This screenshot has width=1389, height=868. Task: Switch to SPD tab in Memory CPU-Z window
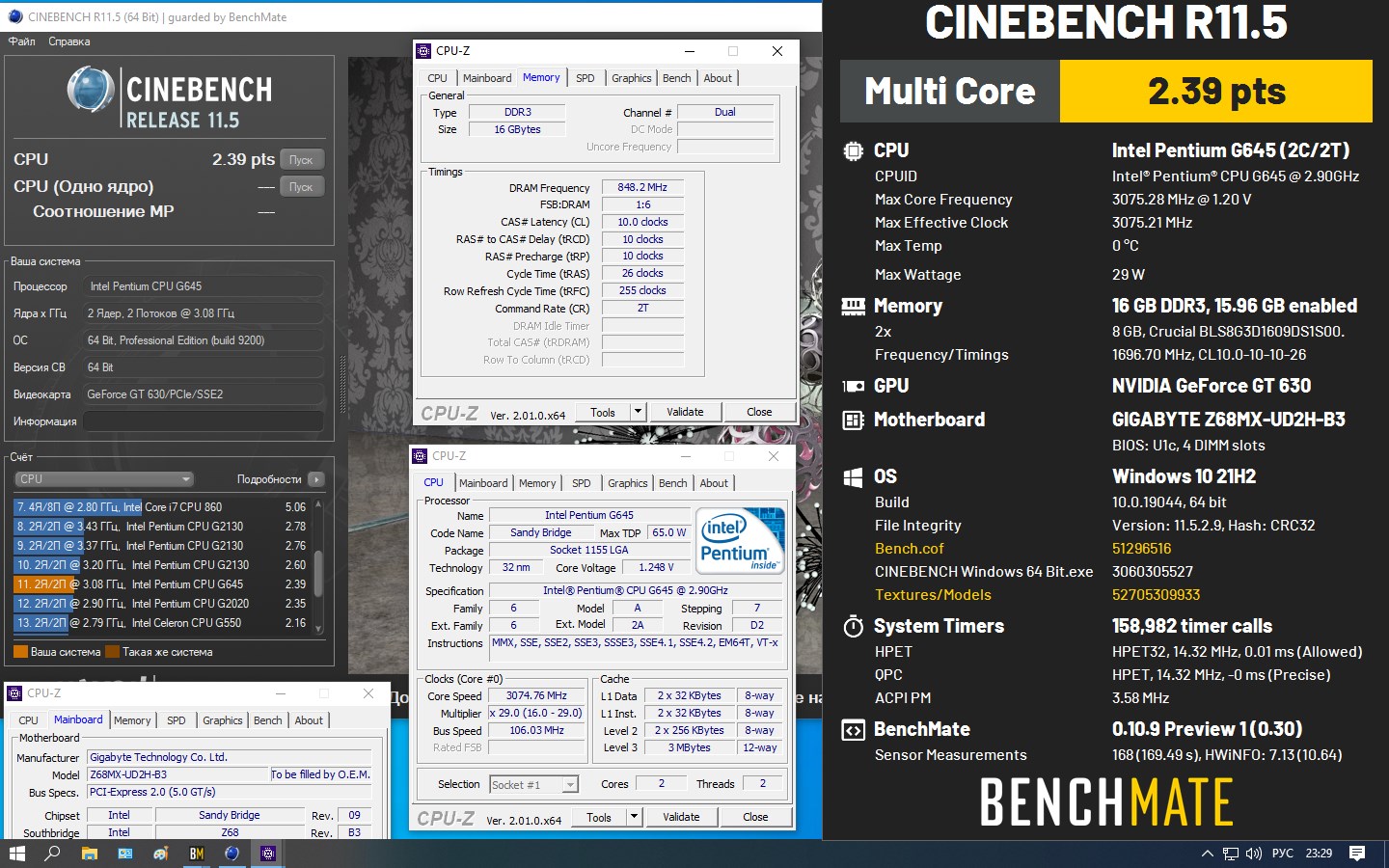coord(586,78)
